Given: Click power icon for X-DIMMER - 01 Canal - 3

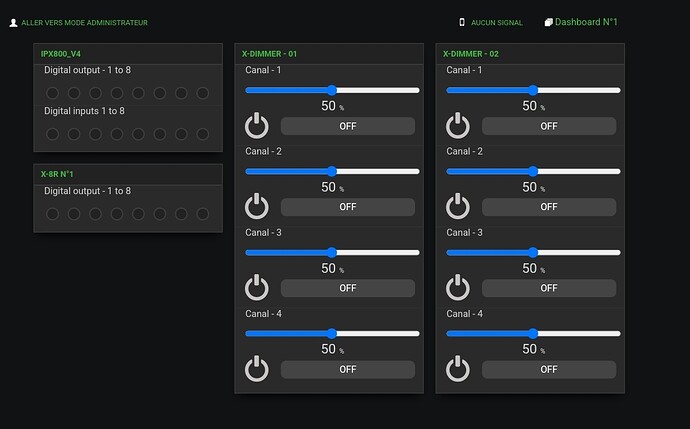Looking at the screenshot, I should click(257, 288).
